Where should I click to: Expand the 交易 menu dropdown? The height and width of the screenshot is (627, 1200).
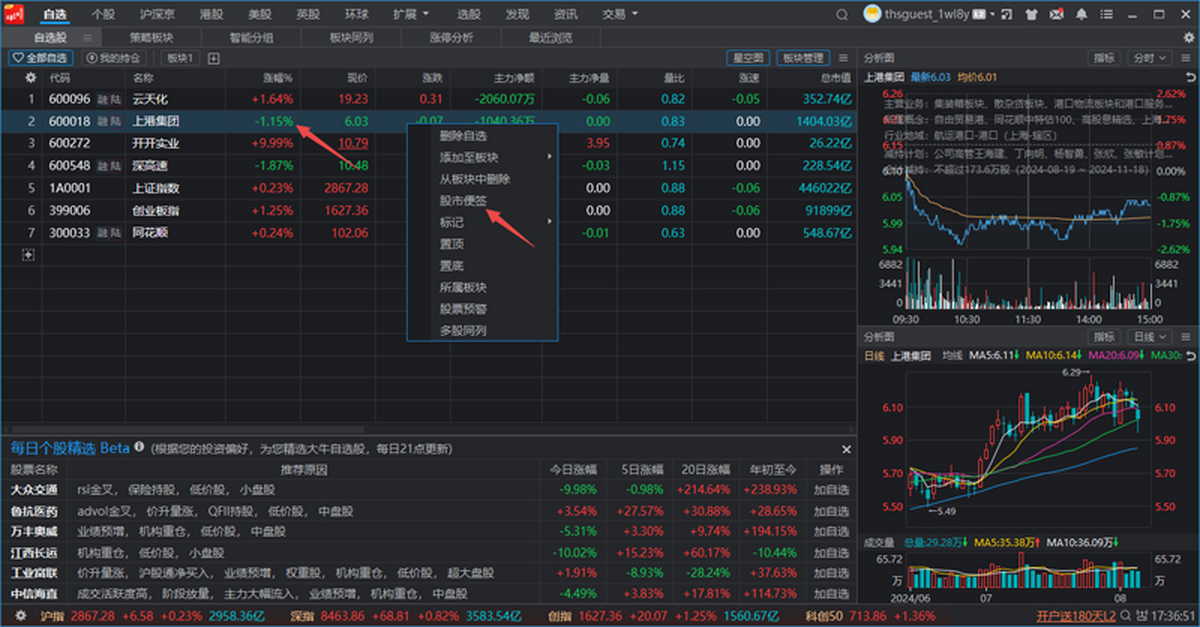(x=635, y=15)
